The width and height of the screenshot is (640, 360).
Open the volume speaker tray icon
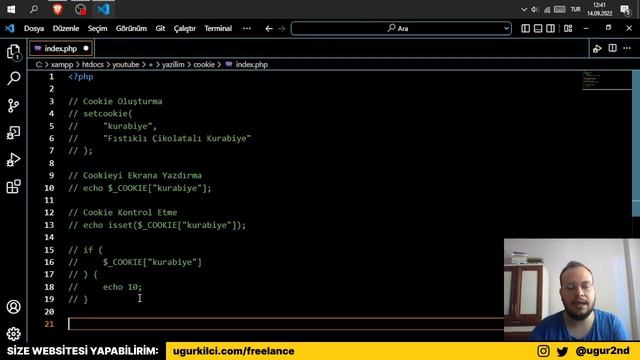click(534, 9)
